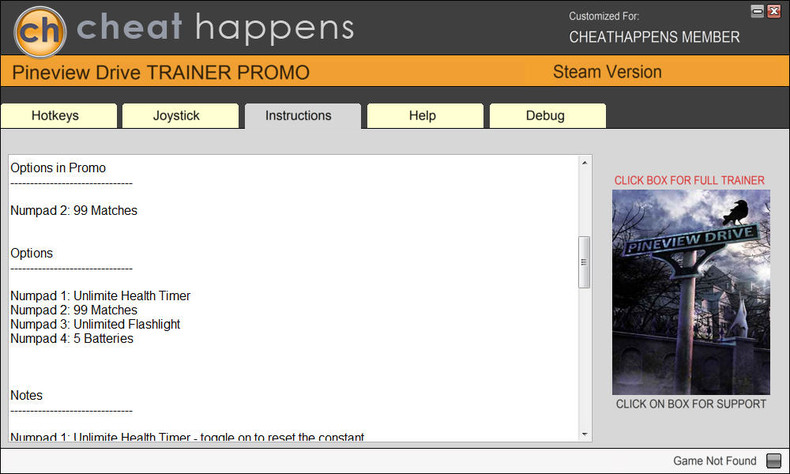The image size is (790, 474).
Task: Open the Debug tab
Action: click(x=548, y=116)
